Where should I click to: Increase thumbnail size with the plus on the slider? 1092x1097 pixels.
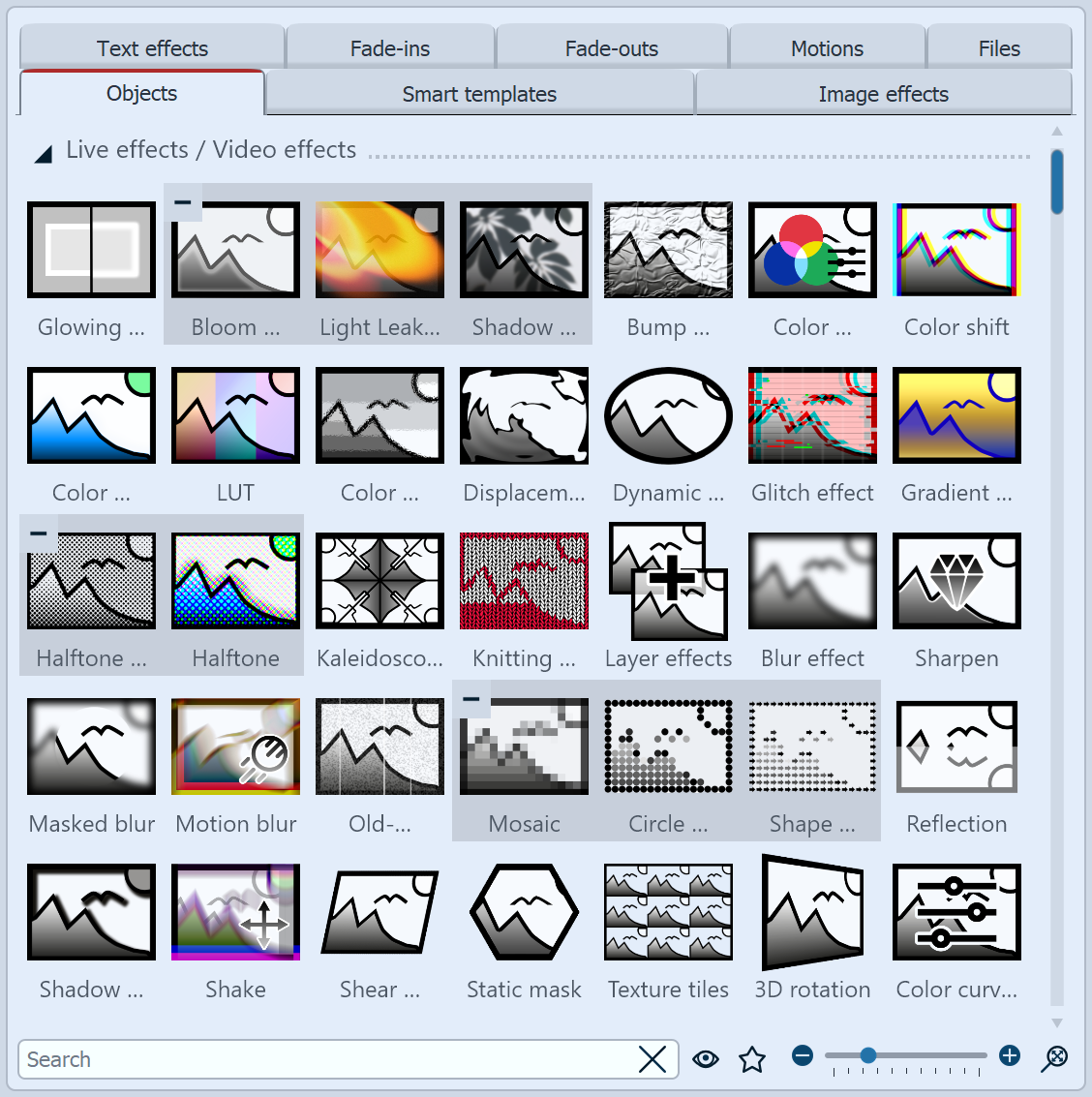click(x=1008, y=1055)
